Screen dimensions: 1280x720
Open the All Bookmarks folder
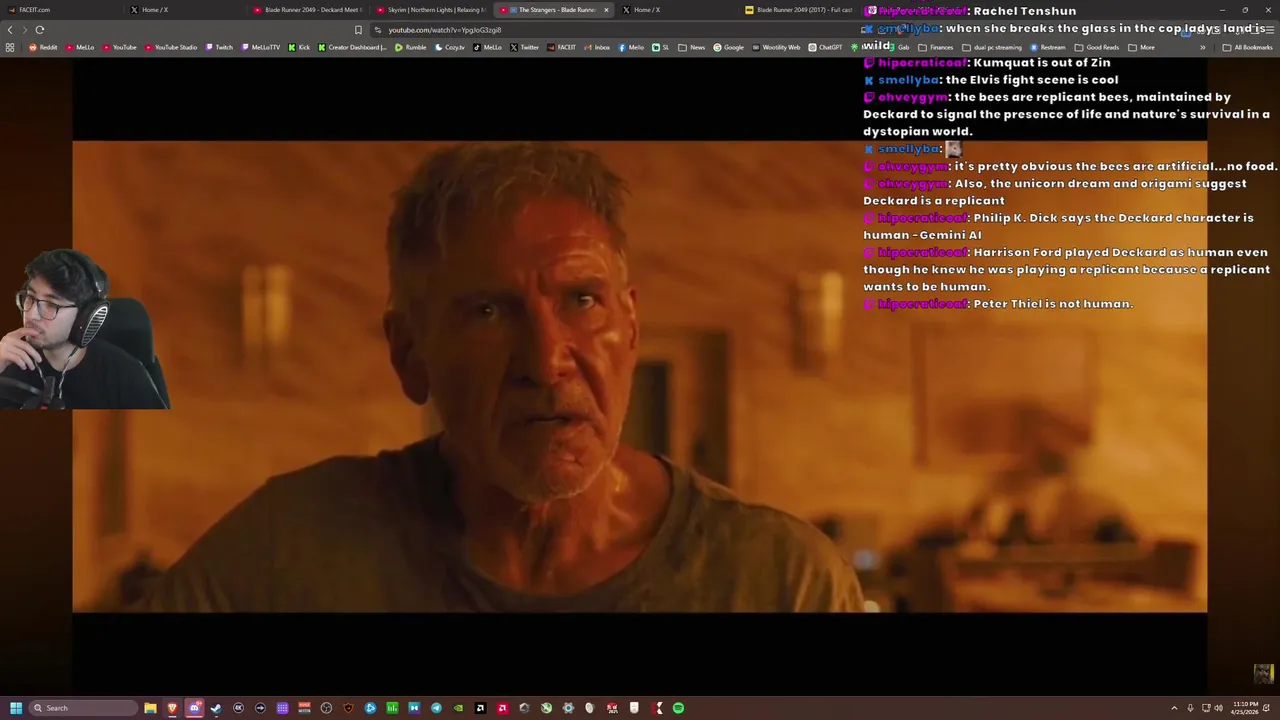(1248, 47)
